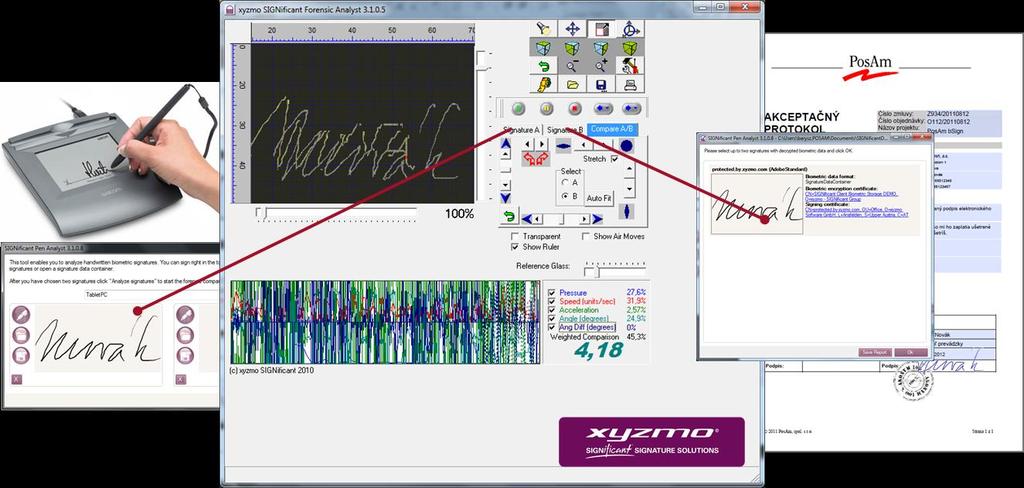Click green undo arrow in Compare panel
Viewport: 1024px width, 488px height.
pos(509,215)
